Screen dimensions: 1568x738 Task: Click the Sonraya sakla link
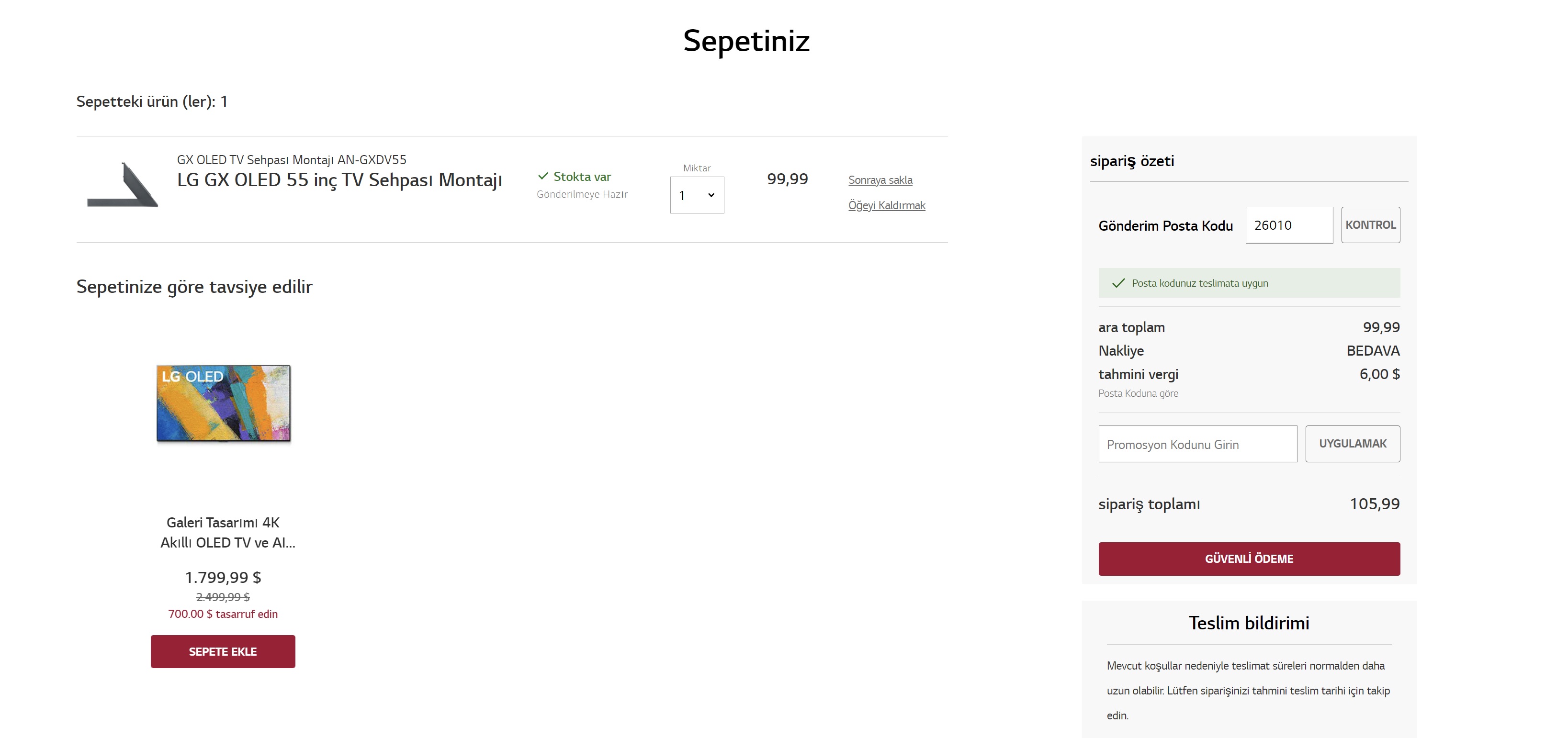(880, 180)
